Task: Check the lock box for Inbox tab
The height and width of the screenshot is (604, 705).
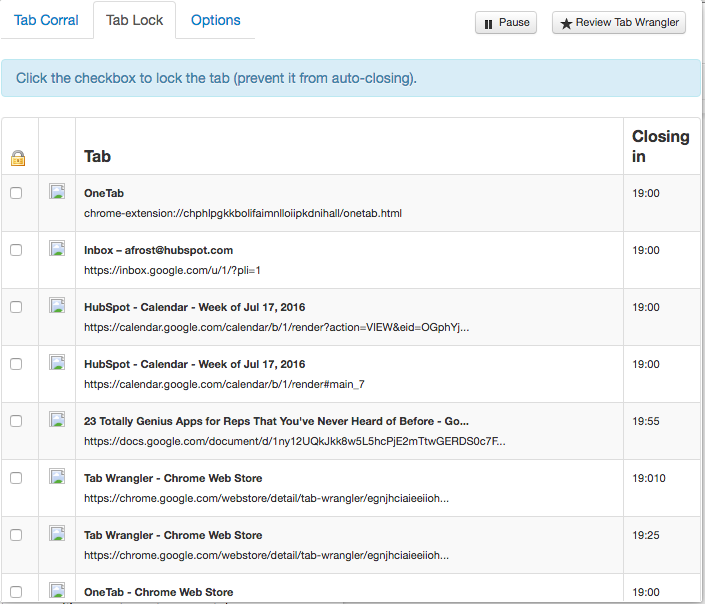Action: [x=16, y=250]
